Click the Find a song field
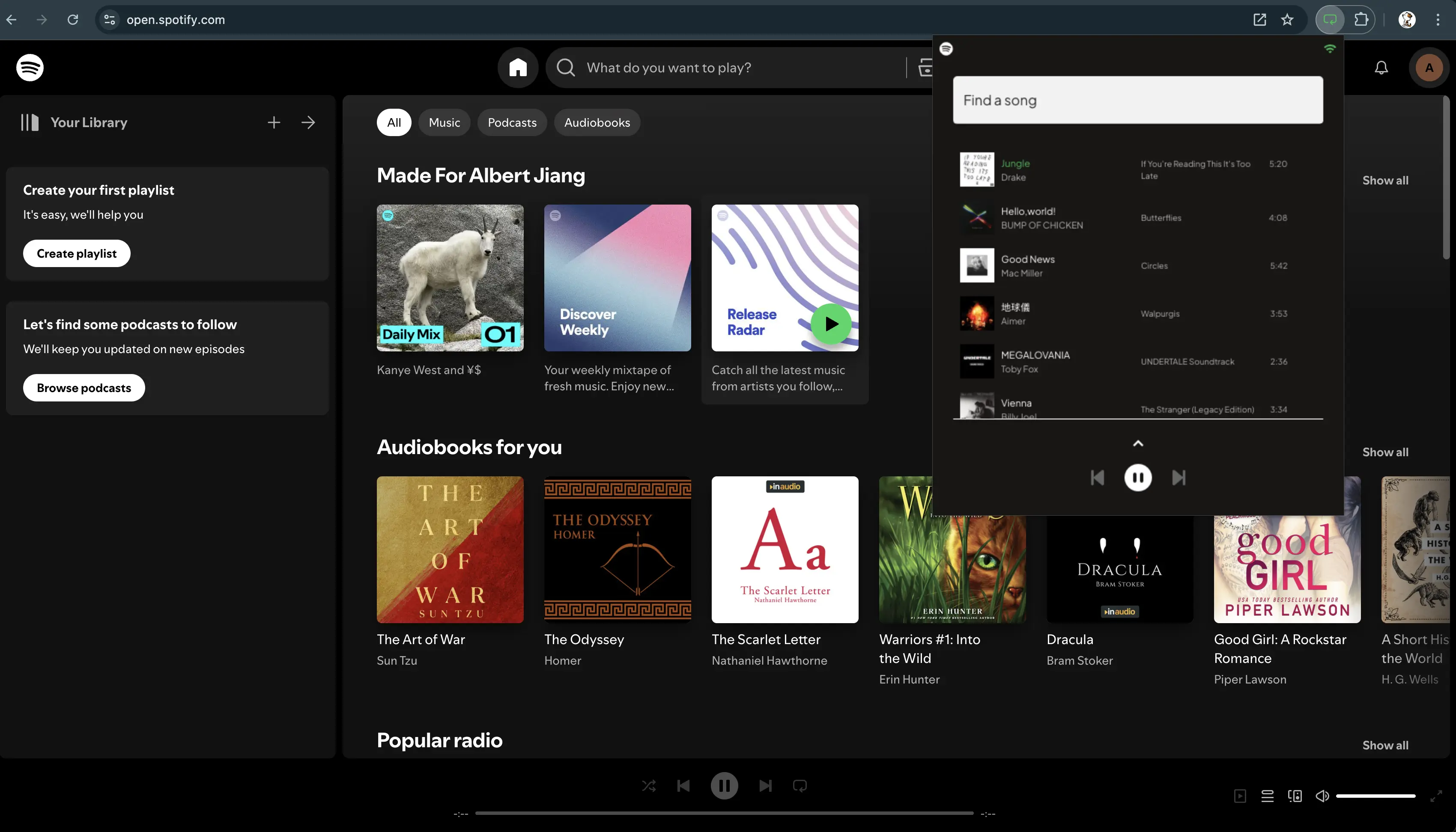The width and height of the screenshot is (1456, 832). click(1137, 100)
